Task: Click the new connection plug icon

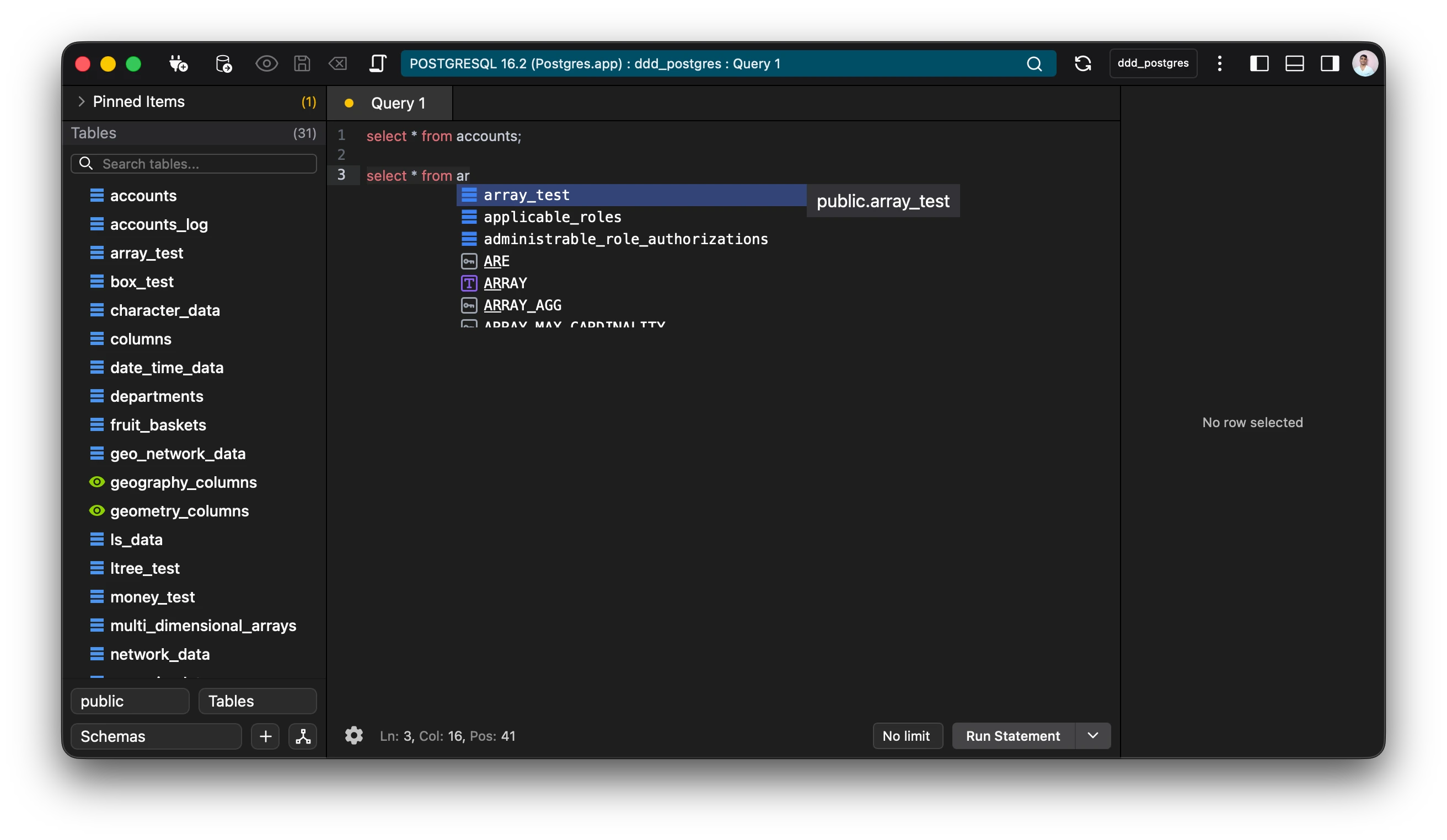Action: click(x=178, y=64)
